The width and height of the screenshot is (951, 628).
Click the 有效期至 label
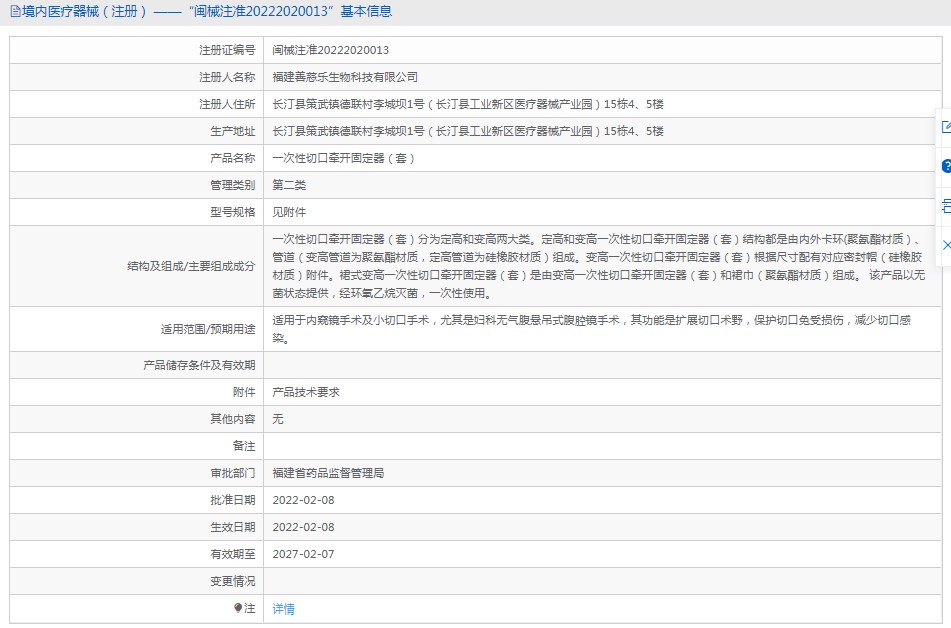(x=233, y=555)
